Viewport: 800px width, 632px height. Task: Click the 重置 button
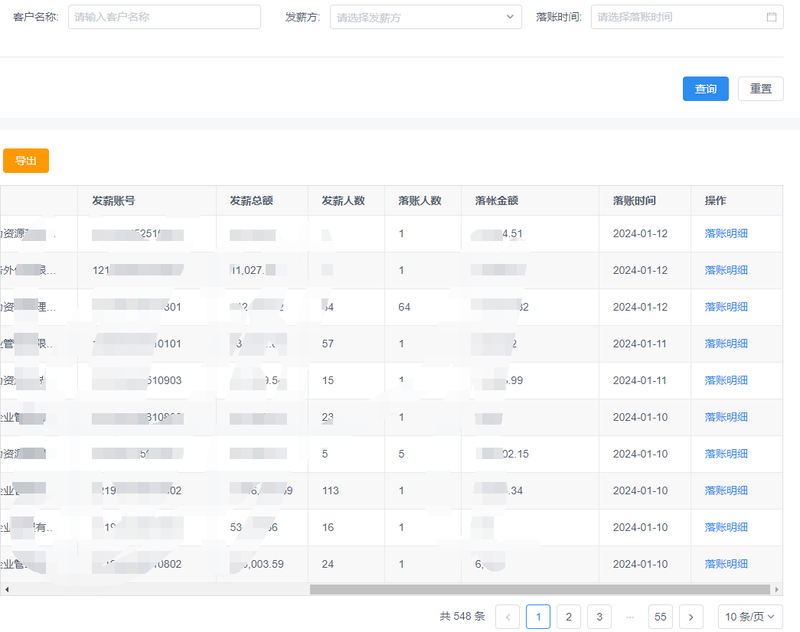pyautogui.click(x=761, y=89)
